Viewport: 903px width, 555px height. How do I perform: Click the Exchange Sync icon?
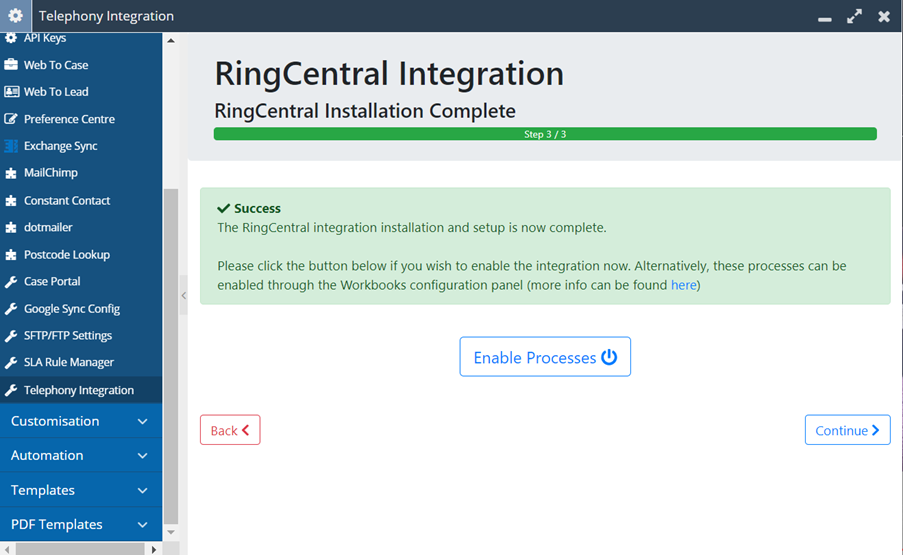tap(11, 146)
